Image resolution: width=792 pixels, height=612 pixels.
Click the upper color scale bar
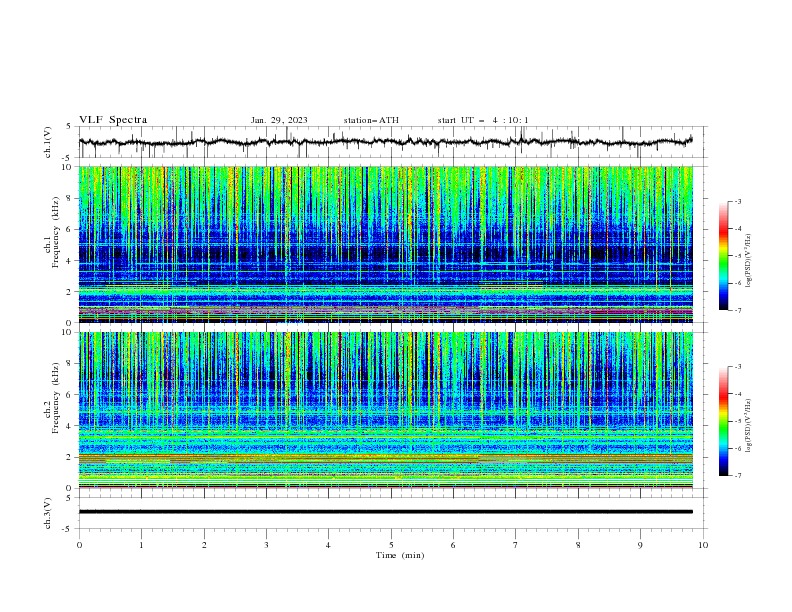(x=723, y=256)
